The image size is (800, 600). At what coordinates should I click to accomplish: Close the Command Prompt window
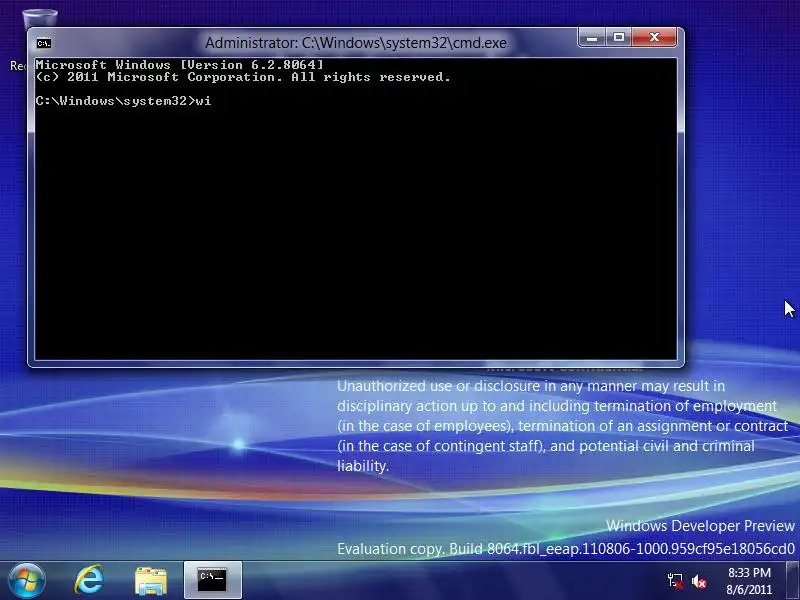[655, 37]
